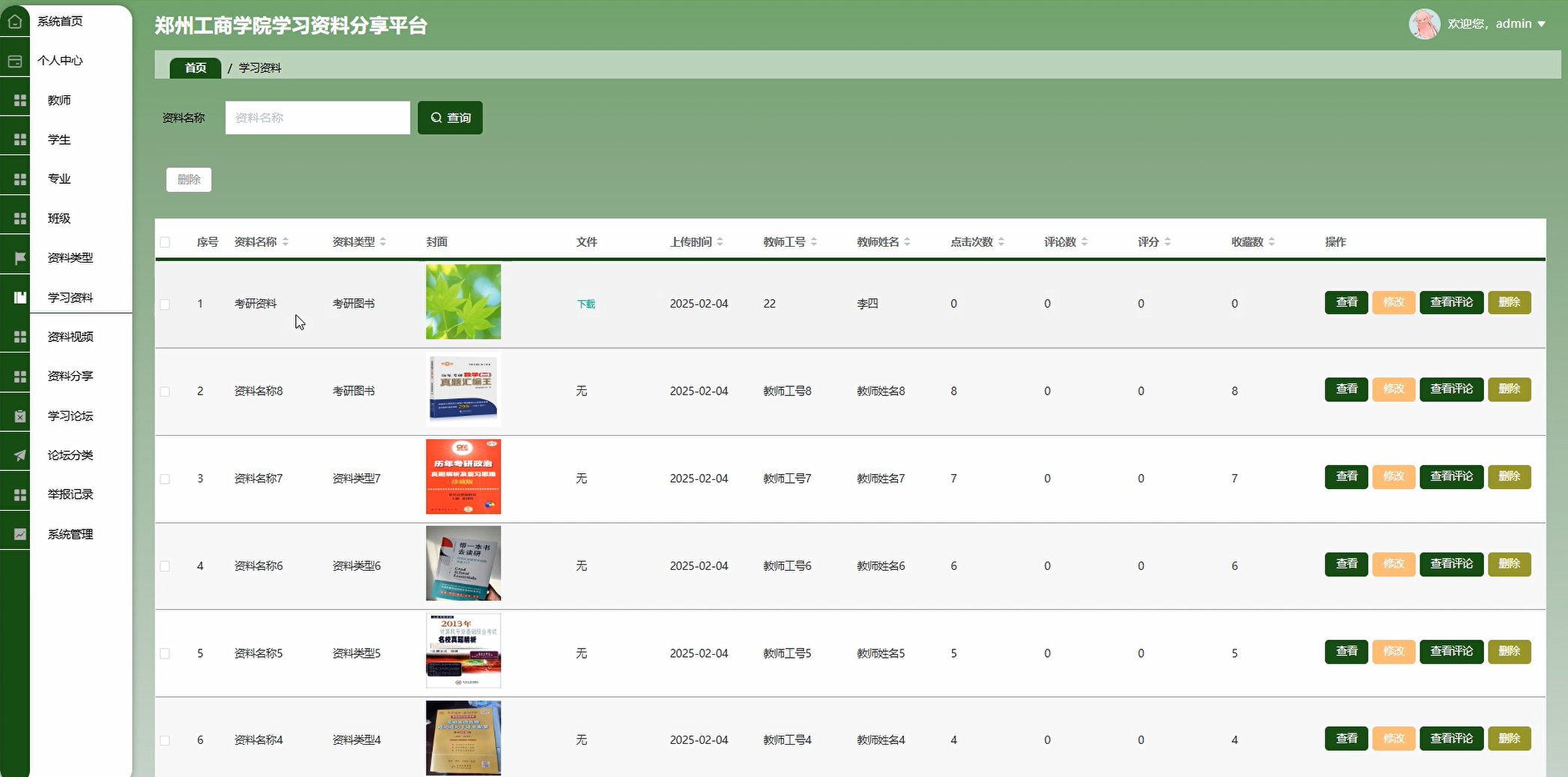Image resolution: width=1568 pixels, height=777 pixels.
Task: Open 学习论坛 sidebar menu
Action: tap(70, 415)
